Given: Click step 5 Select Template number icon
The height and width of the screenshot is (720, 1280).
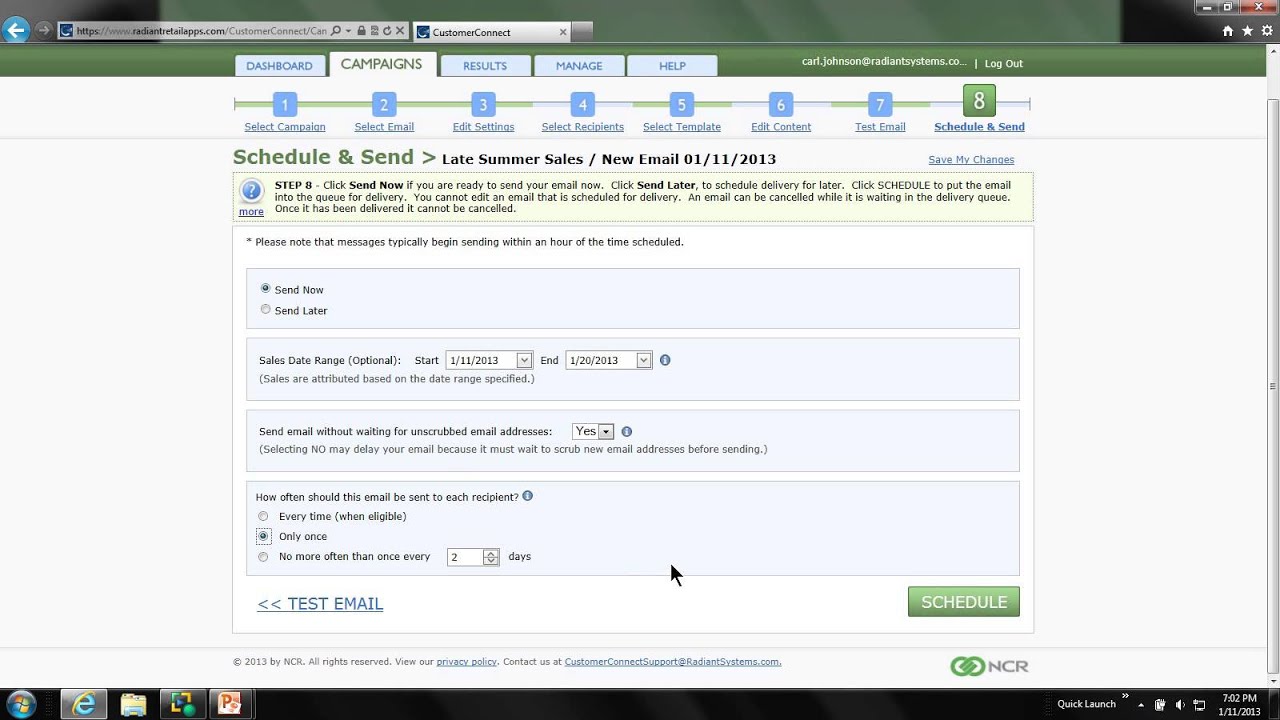Looking at the screenshot, I should click(x=681, y=105).
